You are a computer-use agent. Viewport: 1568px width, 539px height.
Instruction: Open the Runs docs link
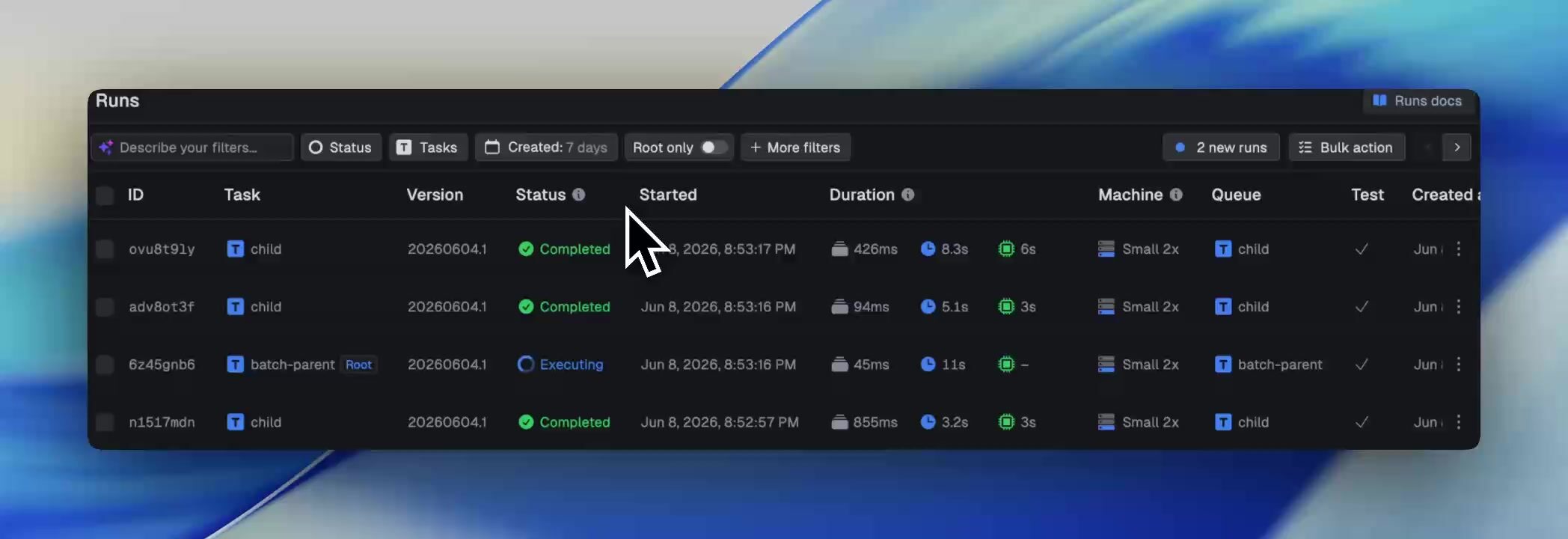pyautogui.click(x=1418, y=101)
